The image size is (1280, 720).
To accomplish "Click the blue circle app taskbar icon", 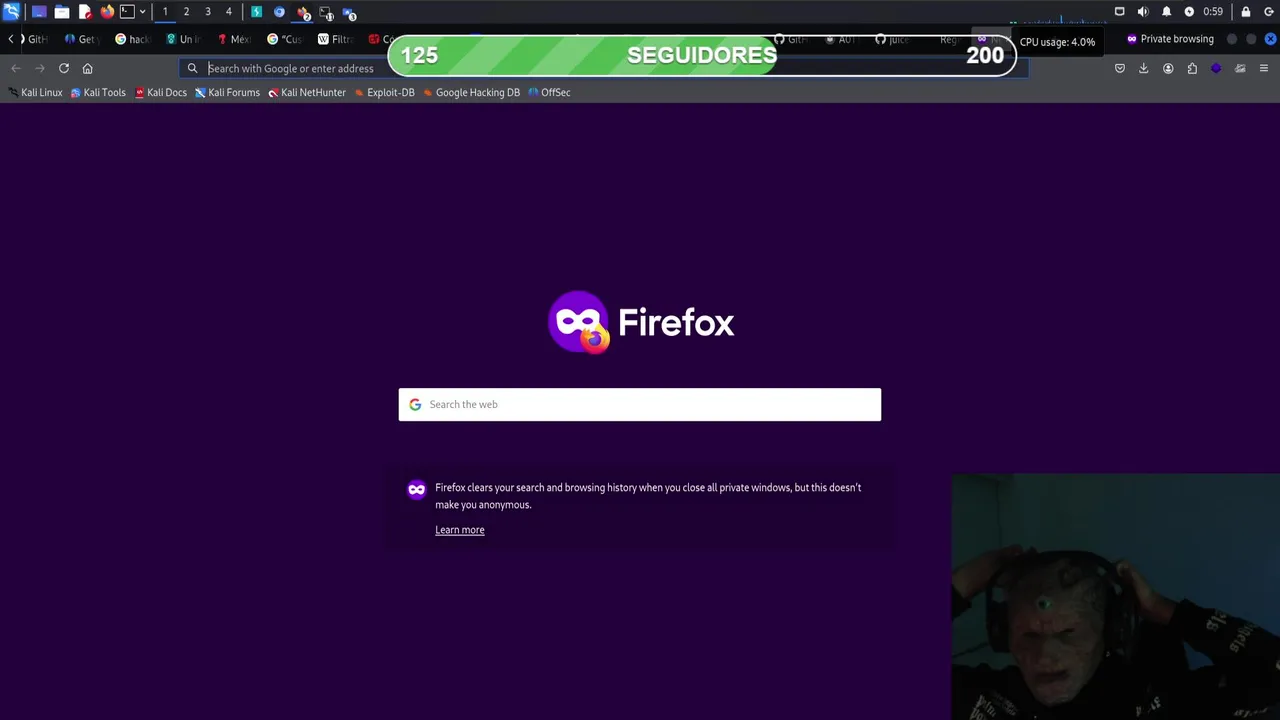I will click(279, 12).
